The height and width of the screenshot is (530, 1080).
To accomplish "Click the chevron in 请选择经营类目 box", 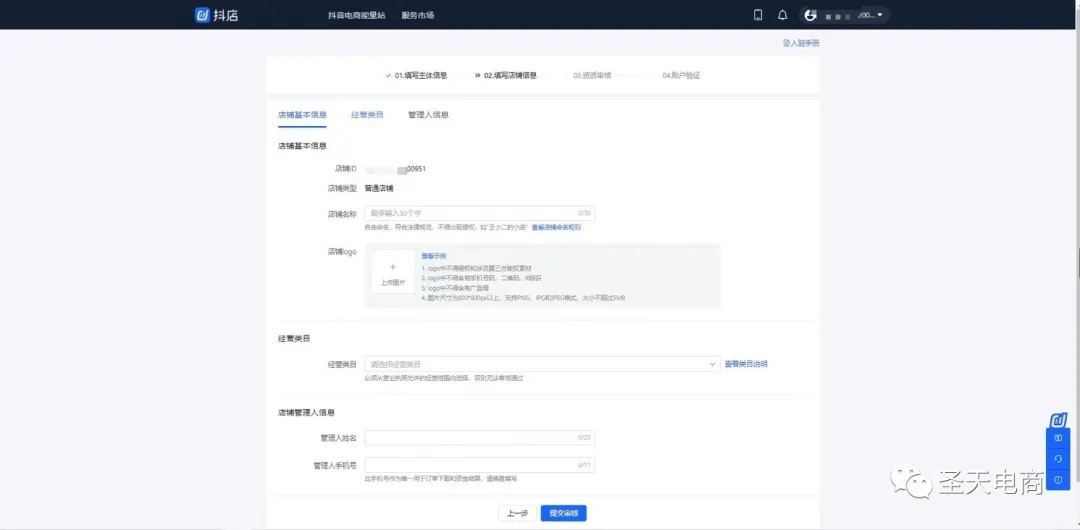I will (x=712, y=364).
